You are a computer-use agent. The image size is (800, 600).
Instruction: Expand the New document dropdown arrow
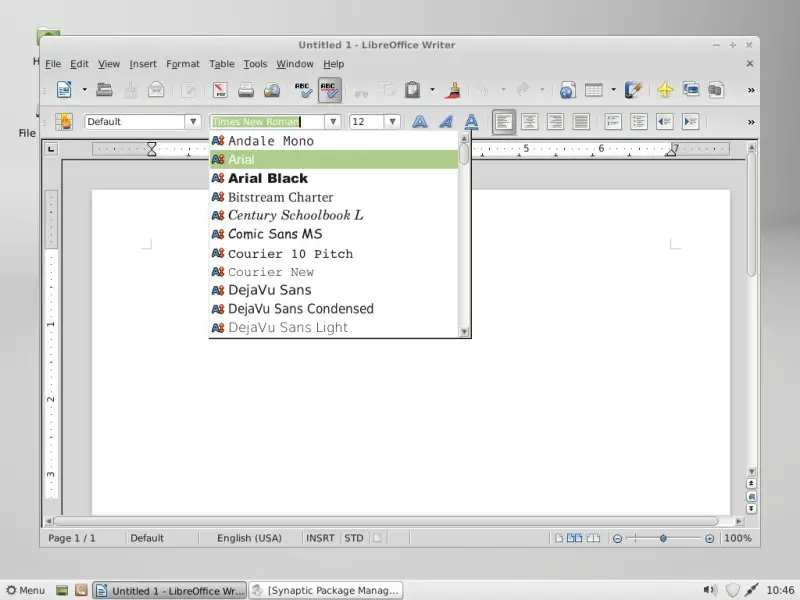coord(84,90)
